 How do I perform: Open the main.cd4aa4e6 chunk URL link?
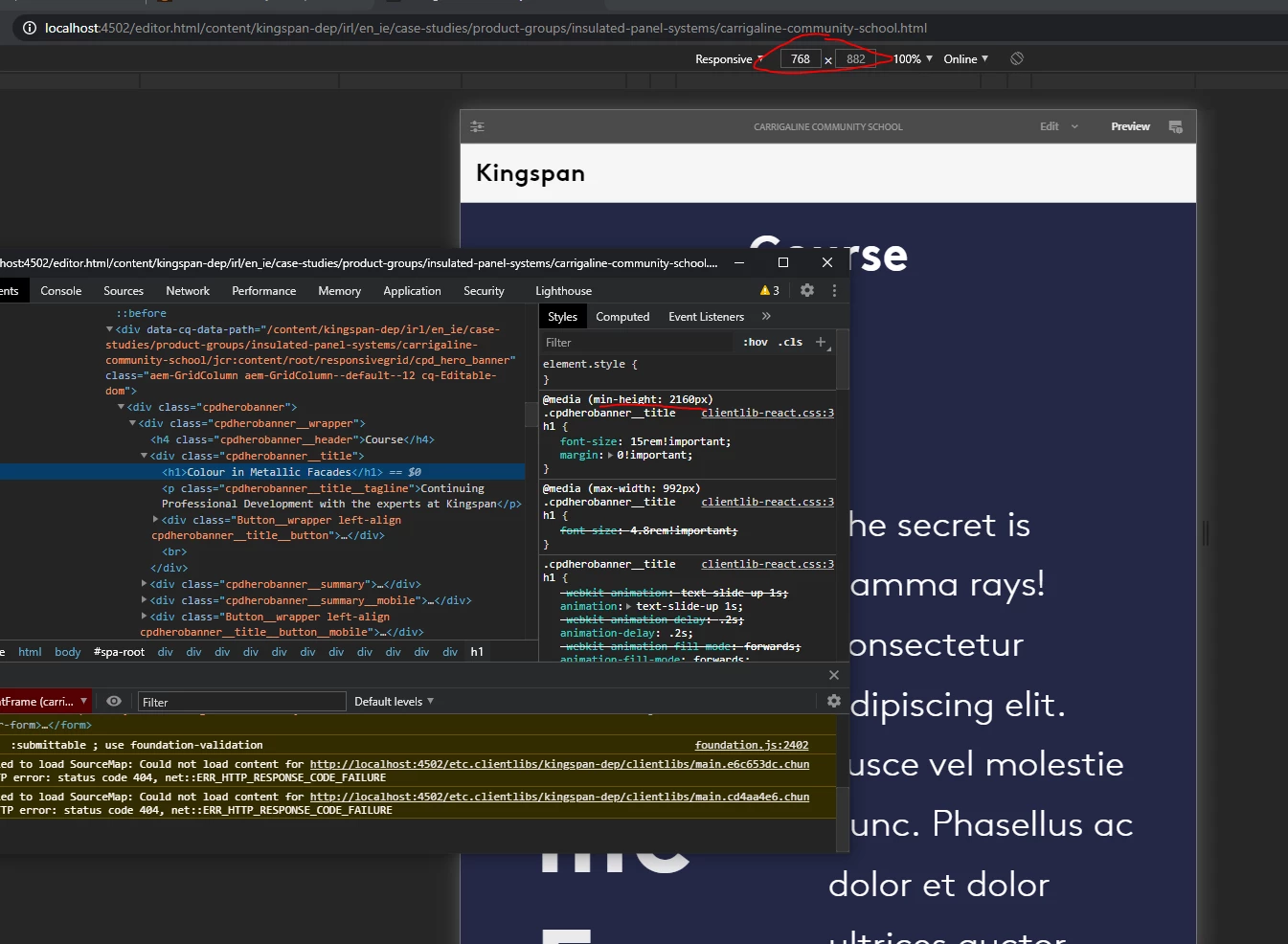[560, 797]
